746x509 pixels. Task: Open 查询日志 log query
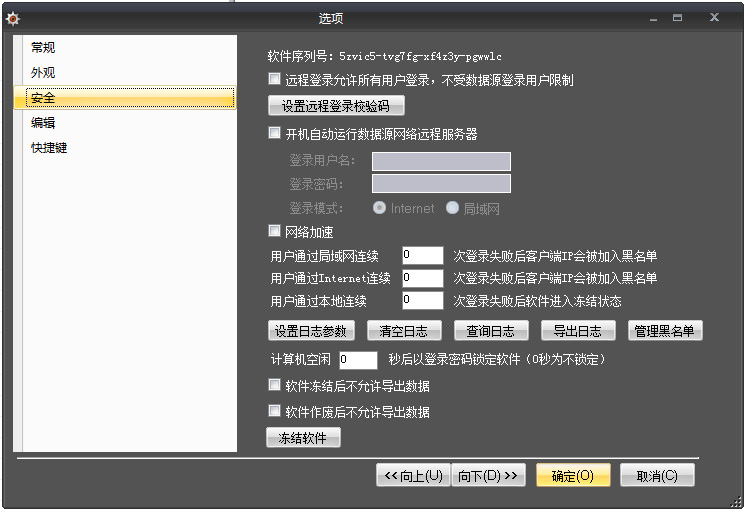[491, 331]
